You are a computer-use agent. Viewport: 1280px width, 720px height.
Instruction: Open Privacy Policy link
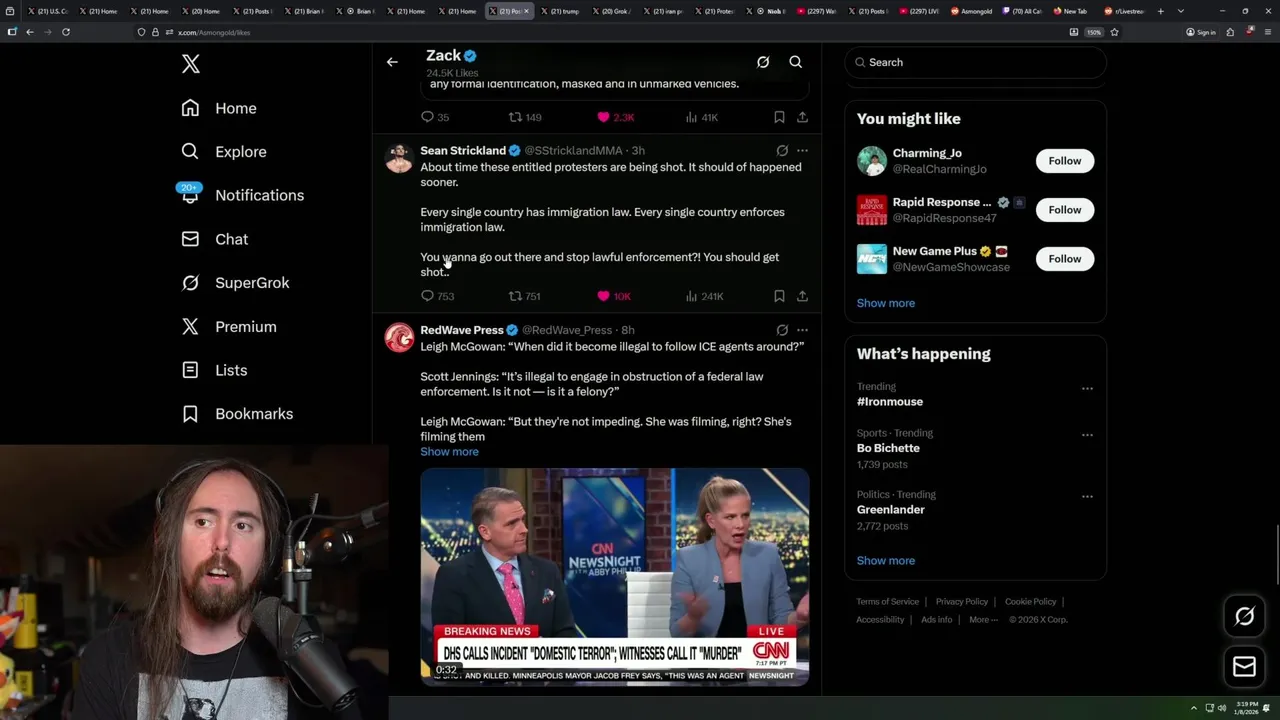[961, 602]
